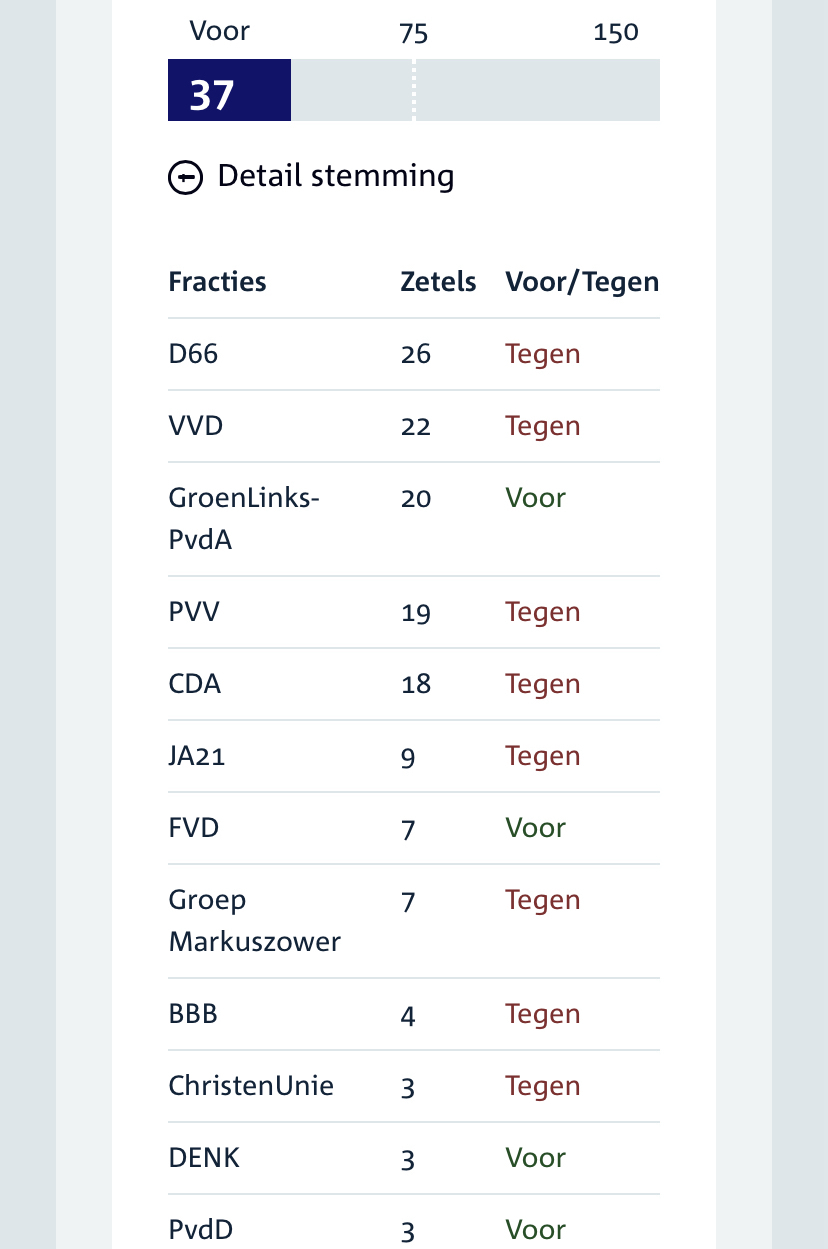Click the Fracties column header
This screenshot has height=1249, width=828.
coord(217,282)
